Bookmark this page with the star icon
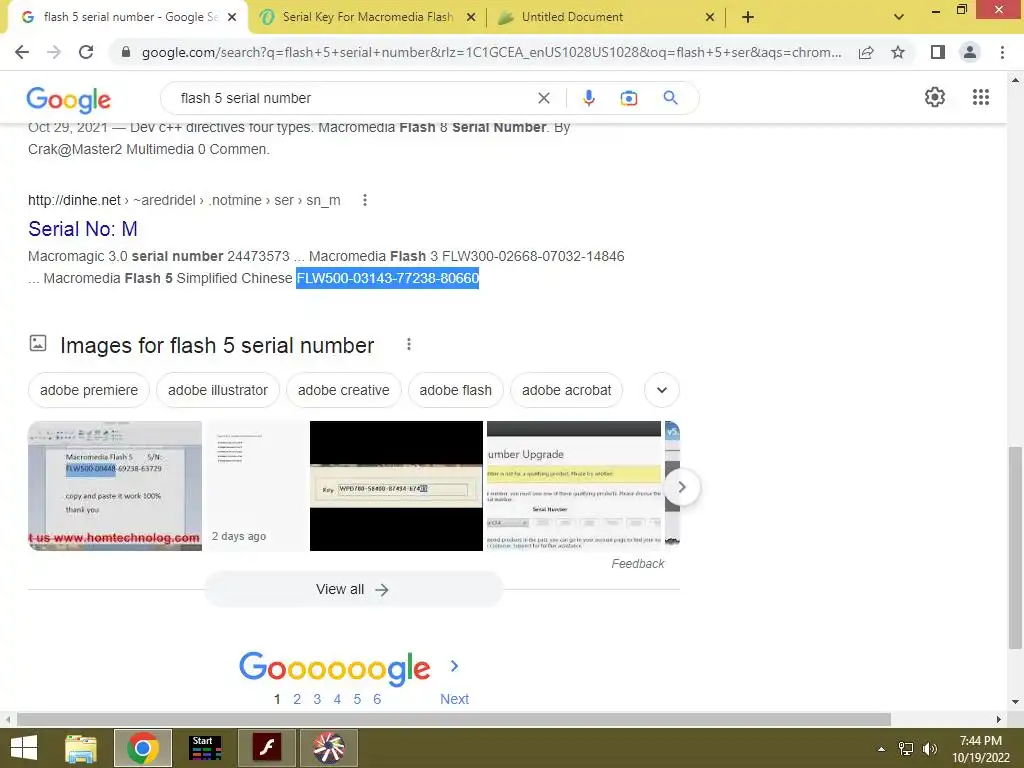The image size is (1024, 768). (x=898, y=52)
